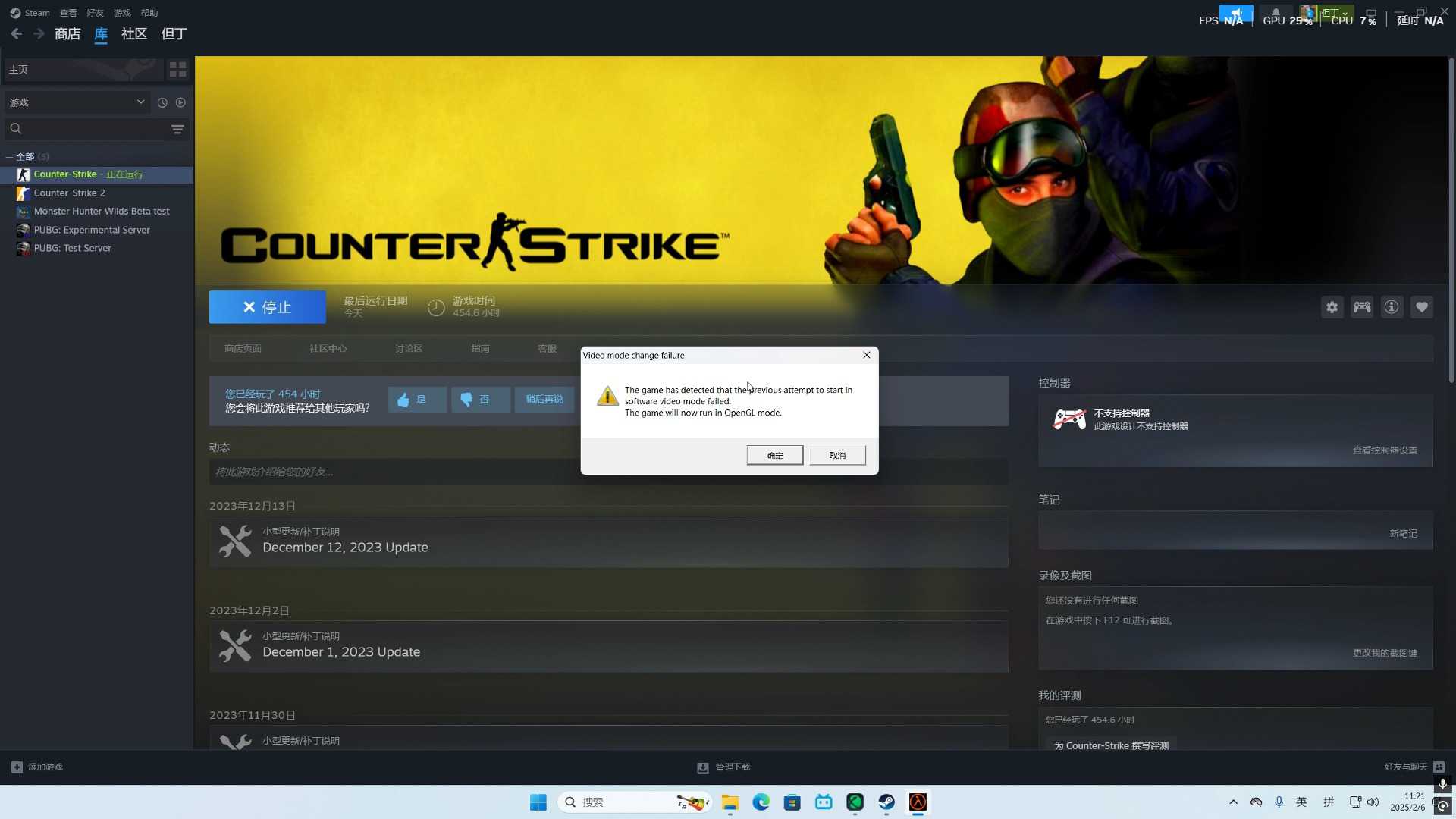Open controller layout icon next to gear
1456x819 pixels.
tap(1362, 307)
